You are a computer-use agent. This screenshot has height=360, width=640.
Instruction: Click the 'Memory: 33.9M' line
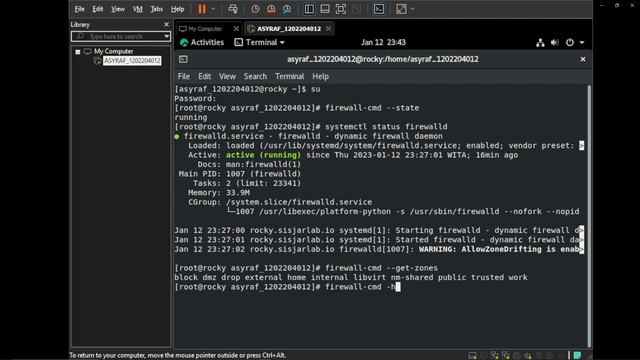pos(219,193)
